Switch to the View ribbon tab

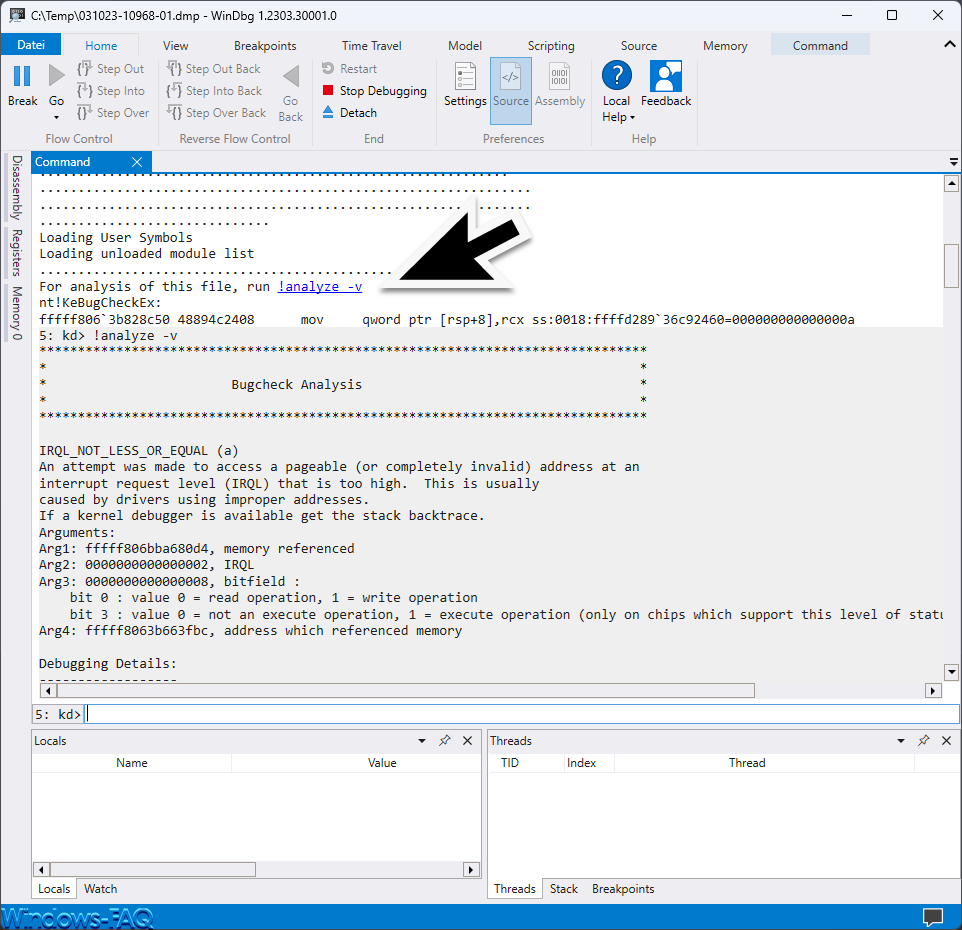click(175, 45)
